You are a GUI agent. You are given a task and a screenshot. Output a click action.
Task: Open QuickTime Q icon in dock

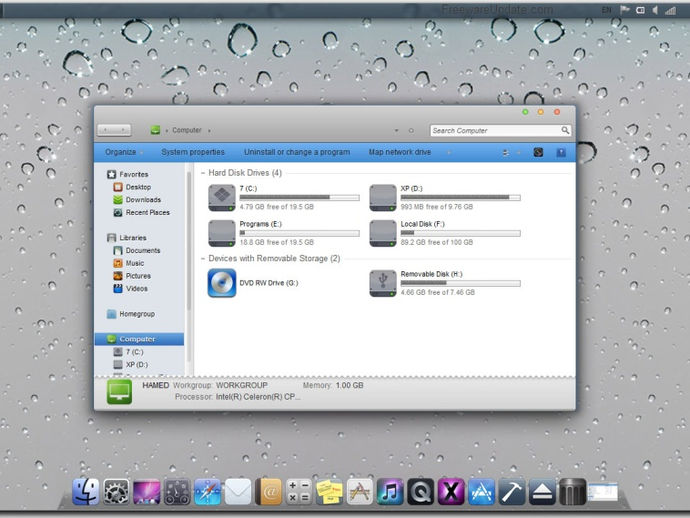point(420,492)
